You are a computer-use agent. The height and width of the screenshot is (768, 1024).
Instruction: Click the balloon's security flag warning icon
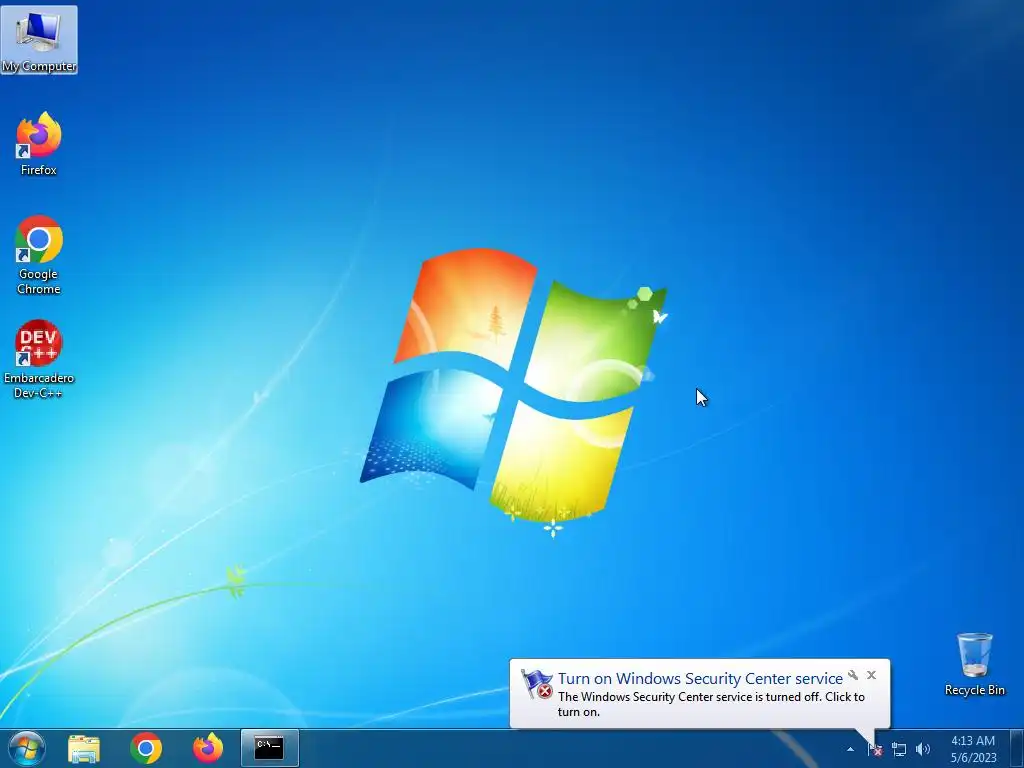click(537, 684)
